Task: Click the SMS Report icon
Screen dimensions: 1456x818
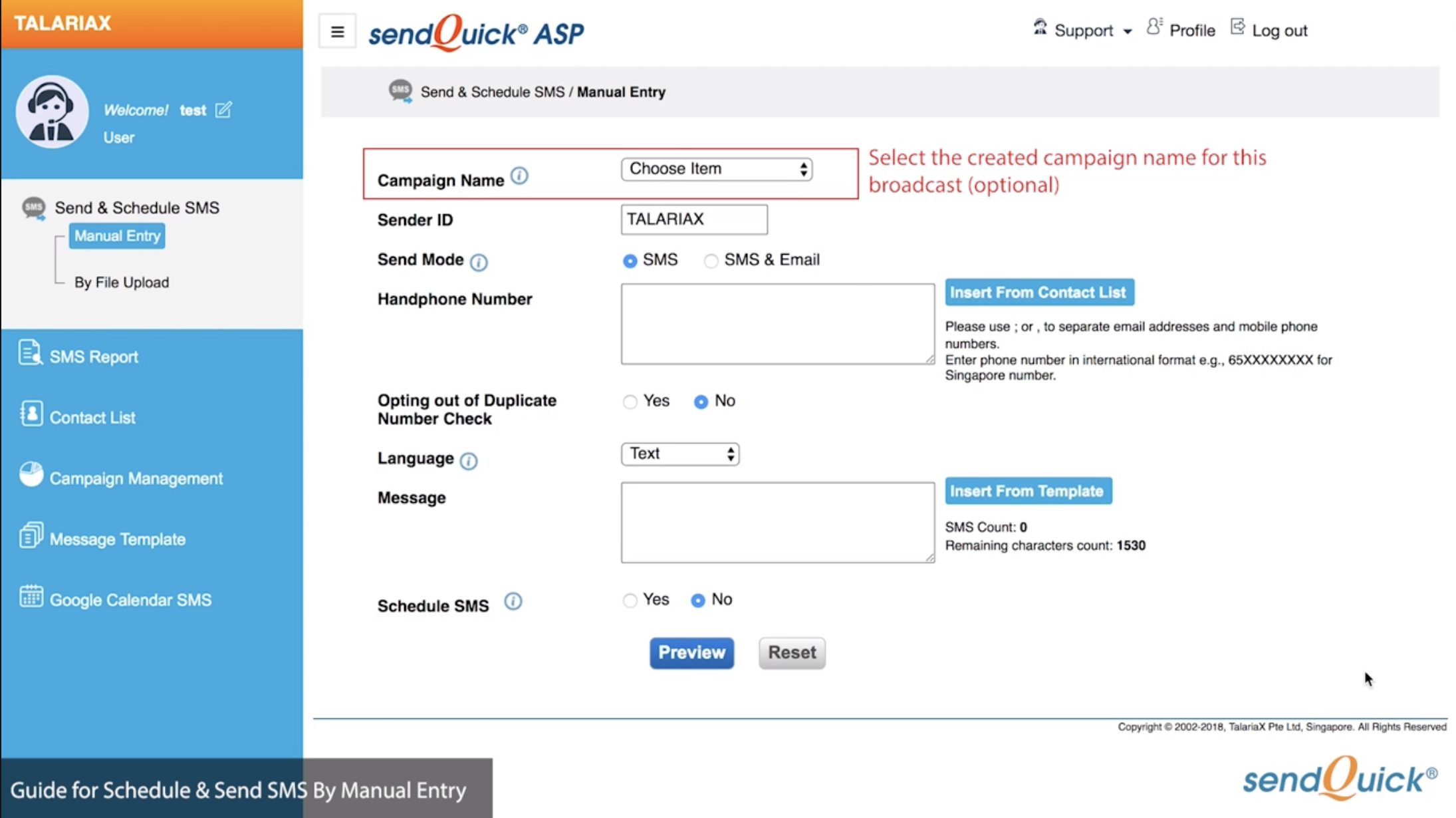Action: 30,353
